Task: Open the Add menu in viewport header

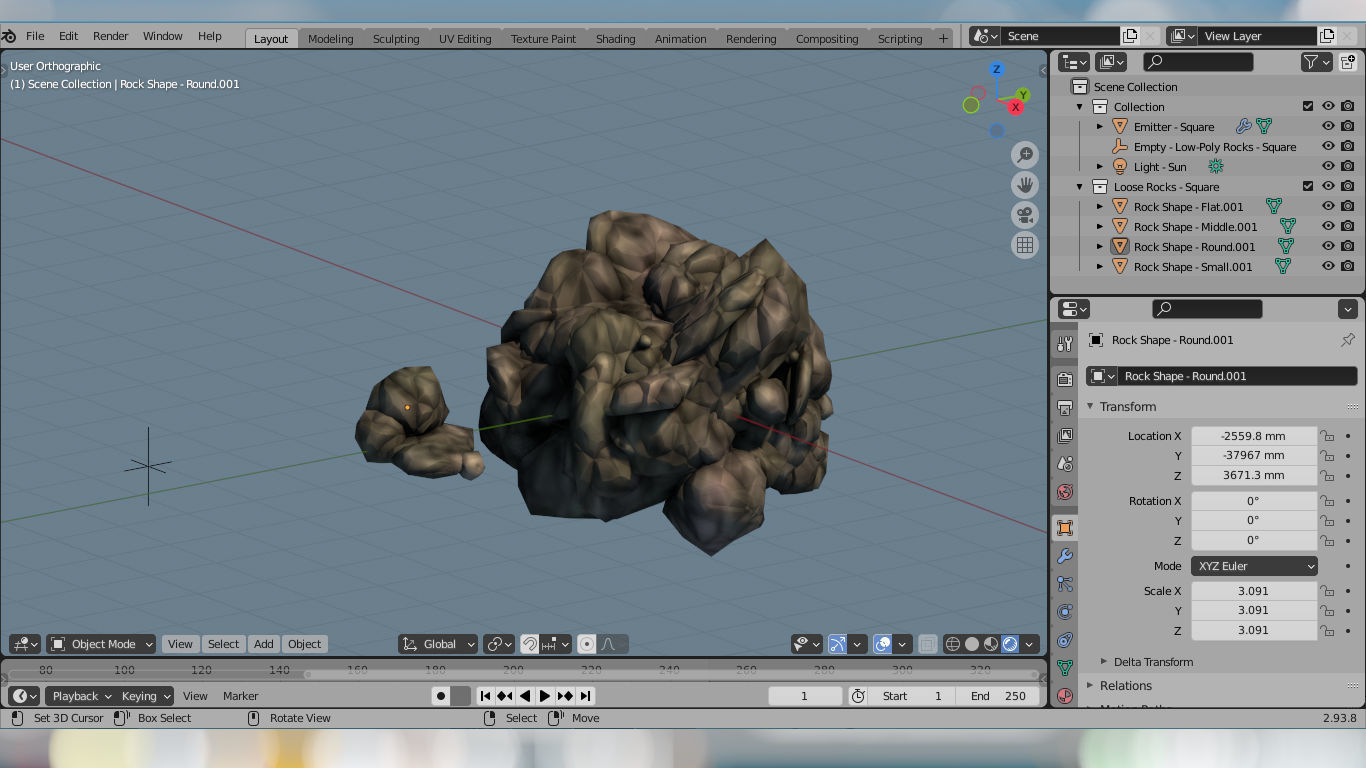Action: (263, 644)
